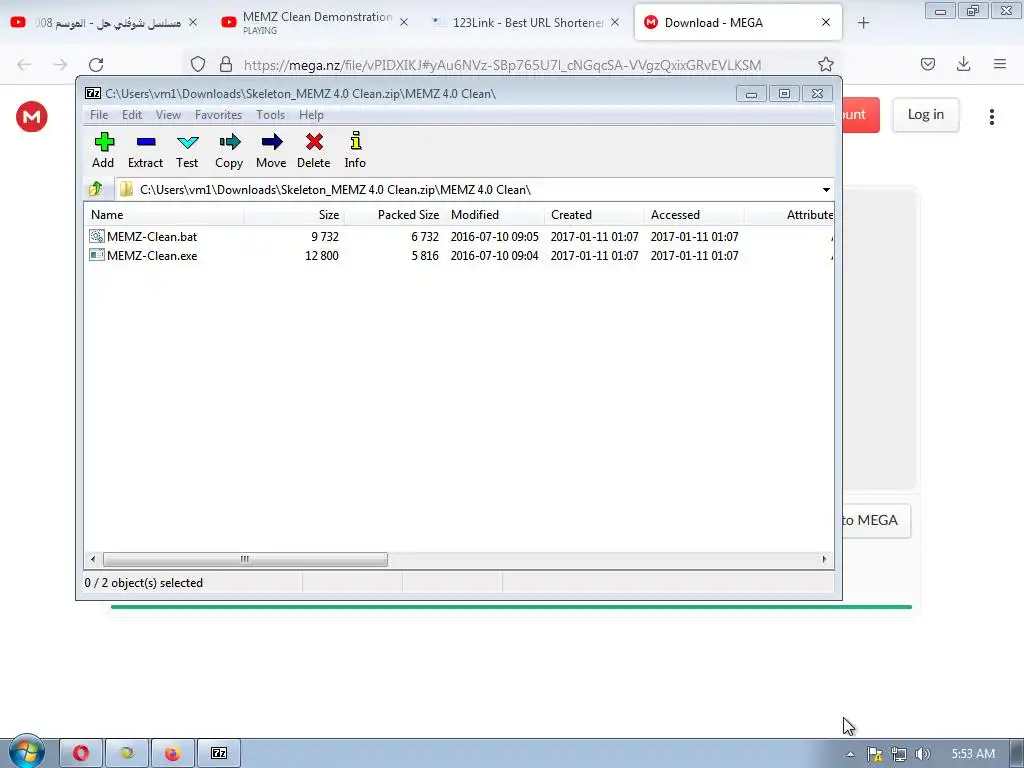Screen dimensions: 1024x768
Task: Open Opera from the taskbar
Action: [81, 753]
